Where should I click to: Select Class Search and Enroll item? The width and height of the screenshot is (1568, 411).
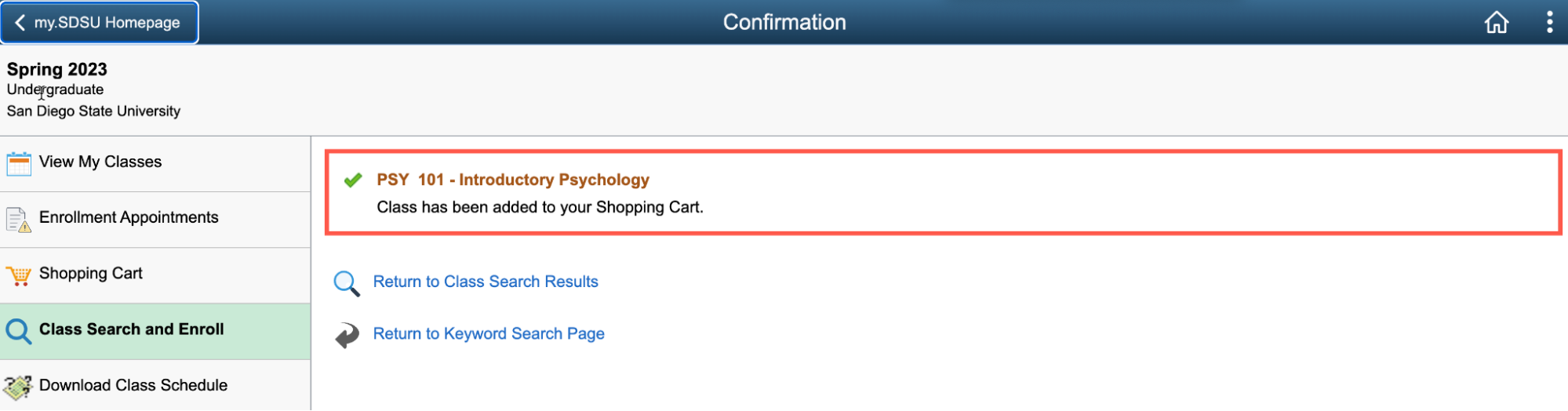pos(155,332)
